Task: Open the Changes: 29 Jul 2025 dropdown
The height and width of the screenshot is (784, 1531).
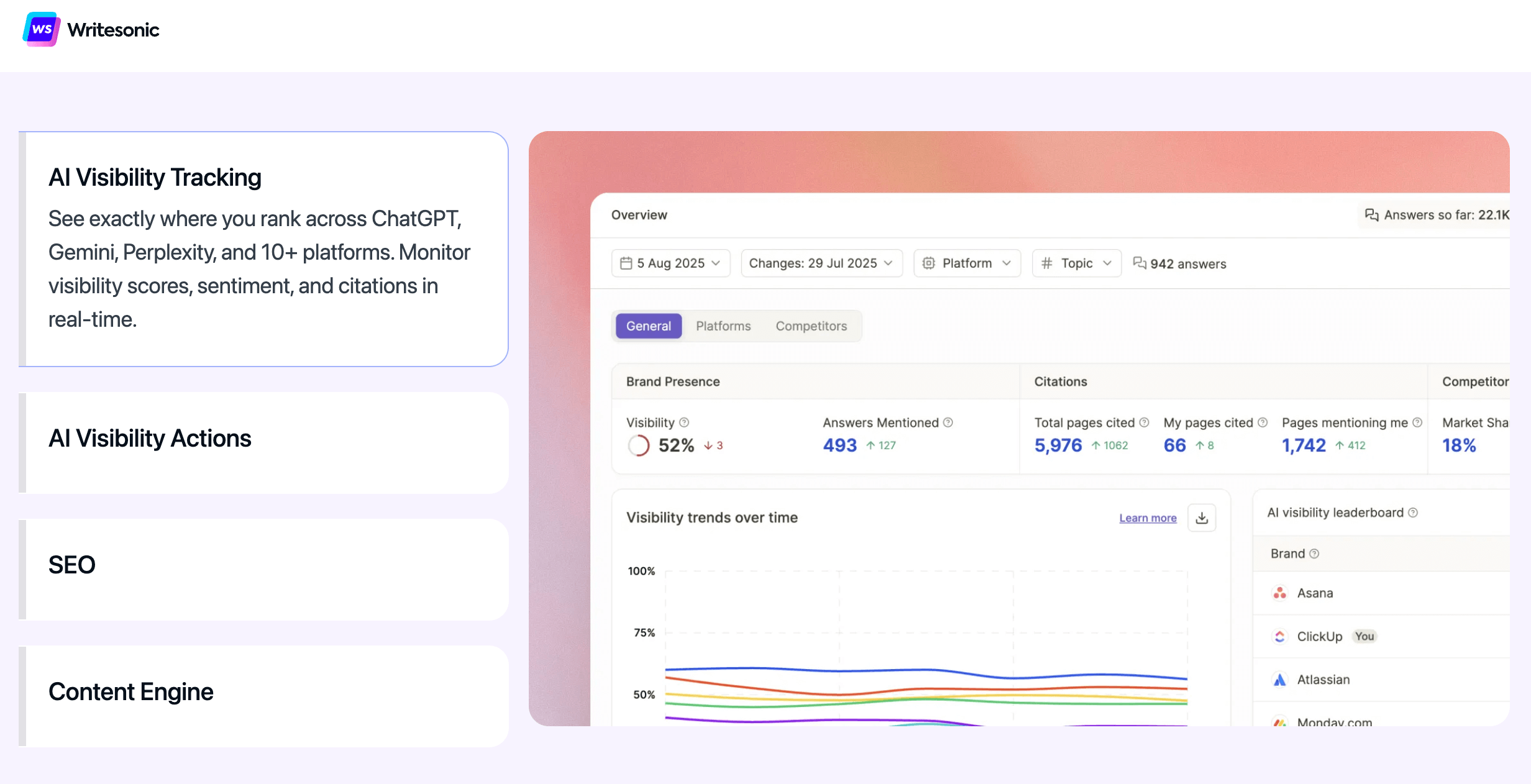Action: tap(821, 263)
